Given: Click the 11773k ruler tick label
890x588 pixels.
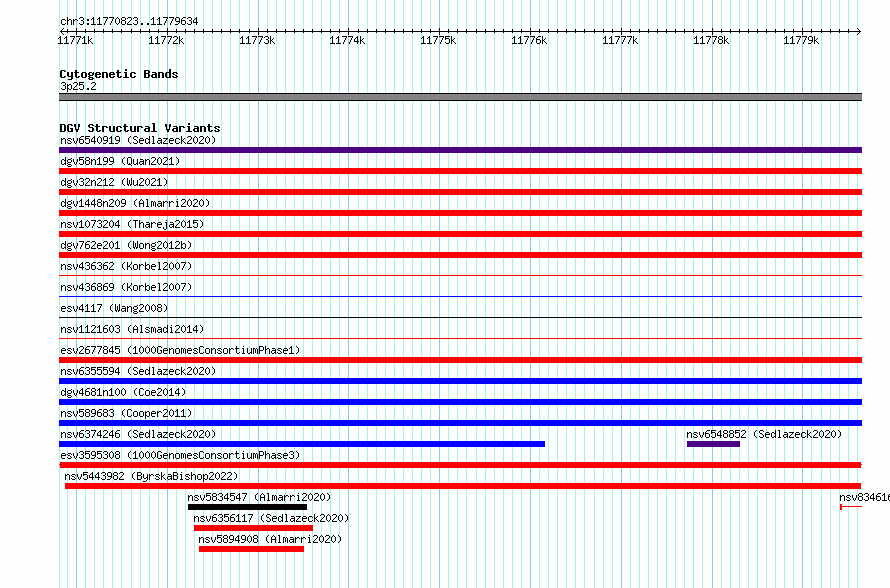Looking at the screenshot, I should [257, 40].
